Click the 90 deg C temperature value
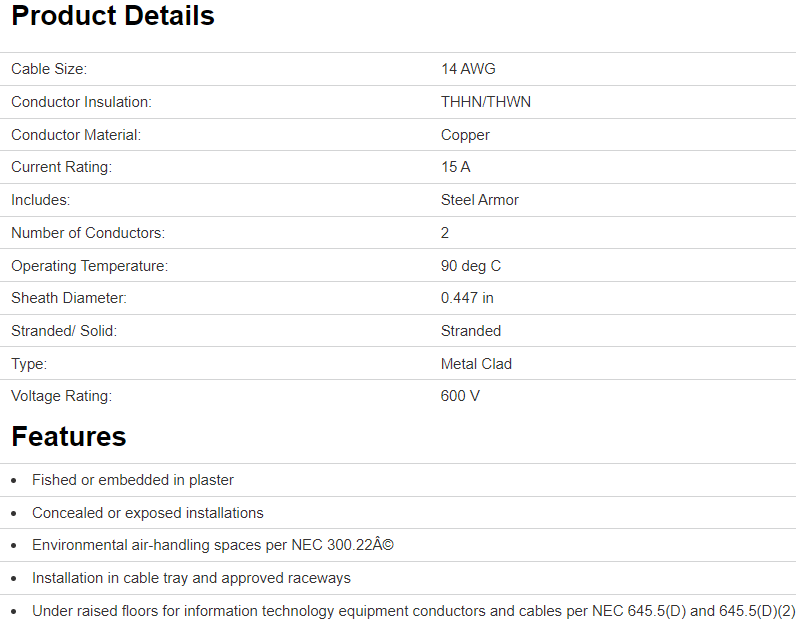 point(471,266)
